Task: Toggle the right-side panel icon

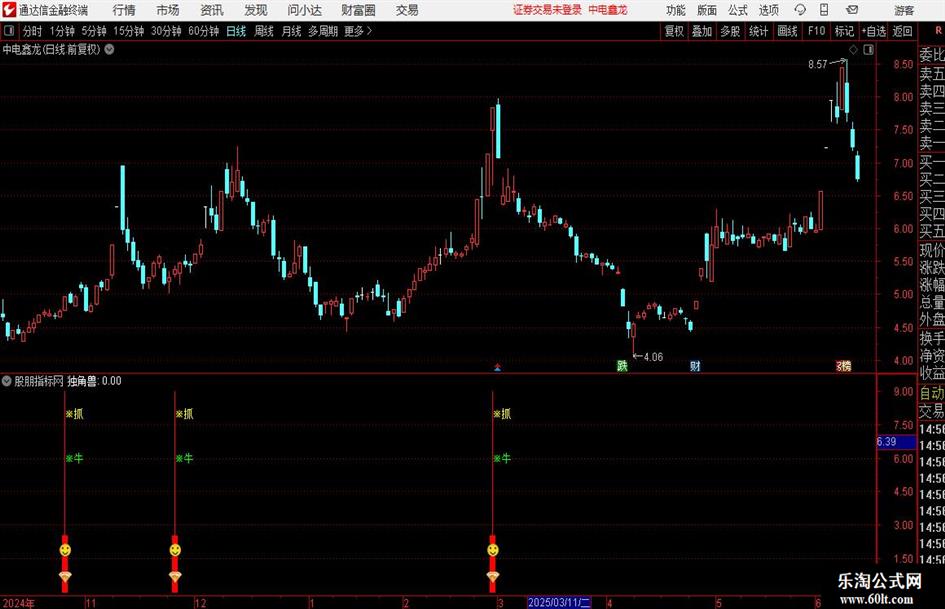Action: coord(868,49)
